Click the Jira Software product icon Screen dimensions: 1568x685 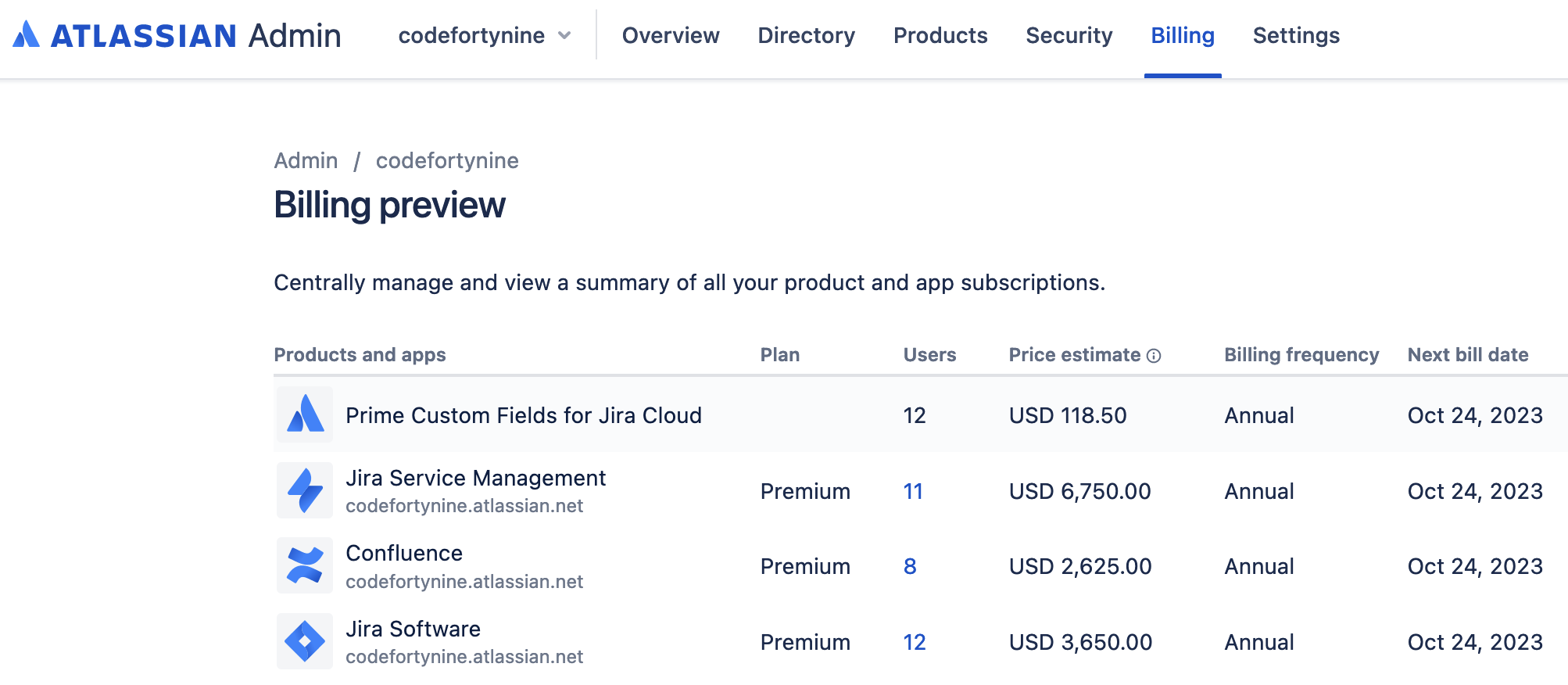point(305,642)
